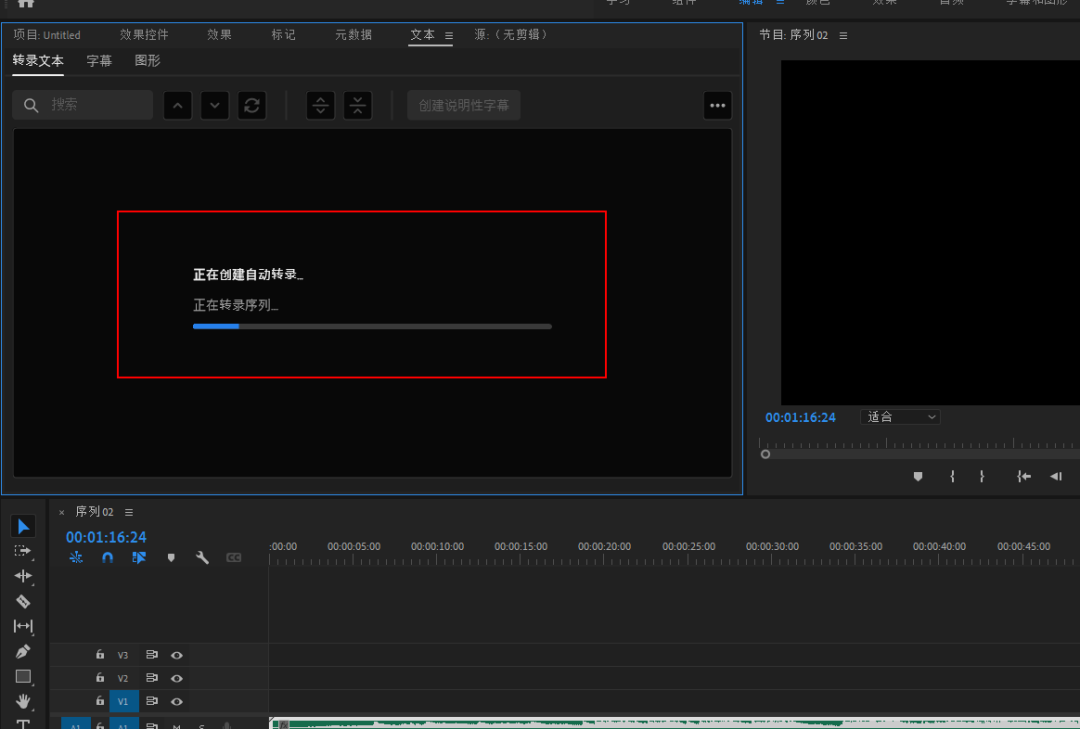Open the 适合 zoom level dropdown
The image size is (1080, 729).
tap(900, 417)
